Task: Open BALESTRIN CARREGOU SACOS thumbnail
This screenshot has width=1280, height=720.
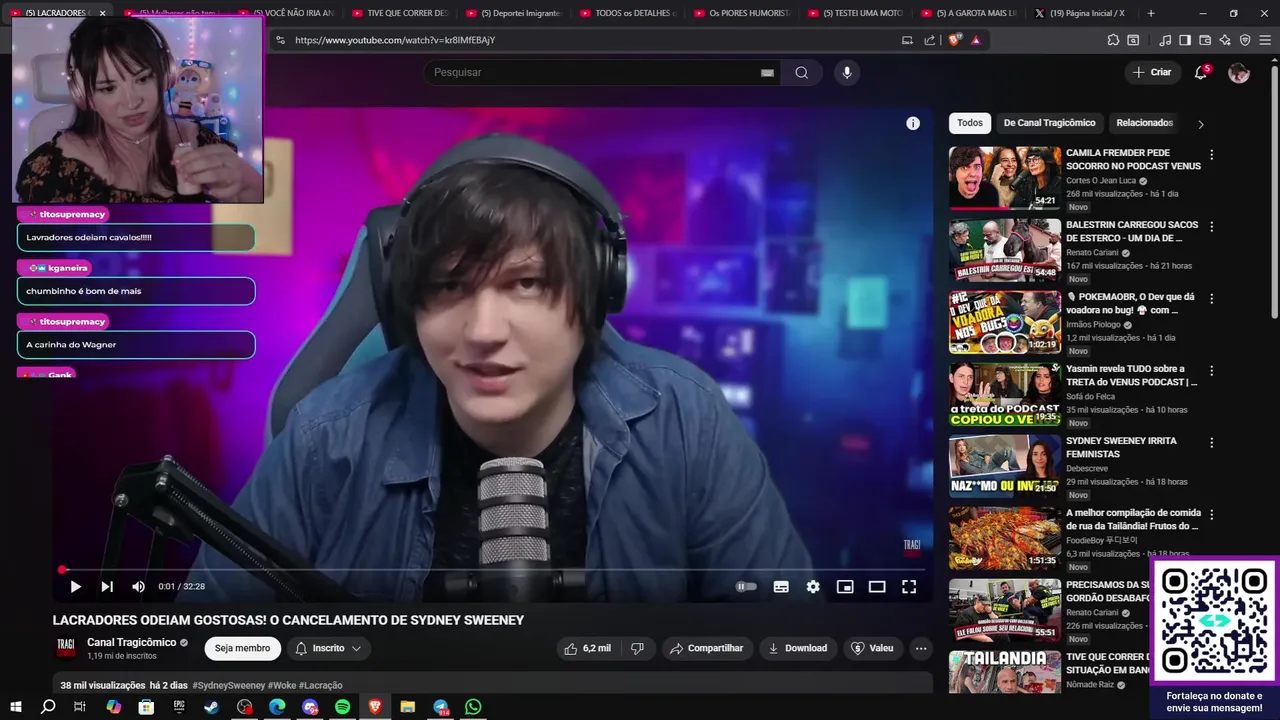Action: tap(1005, 250)
